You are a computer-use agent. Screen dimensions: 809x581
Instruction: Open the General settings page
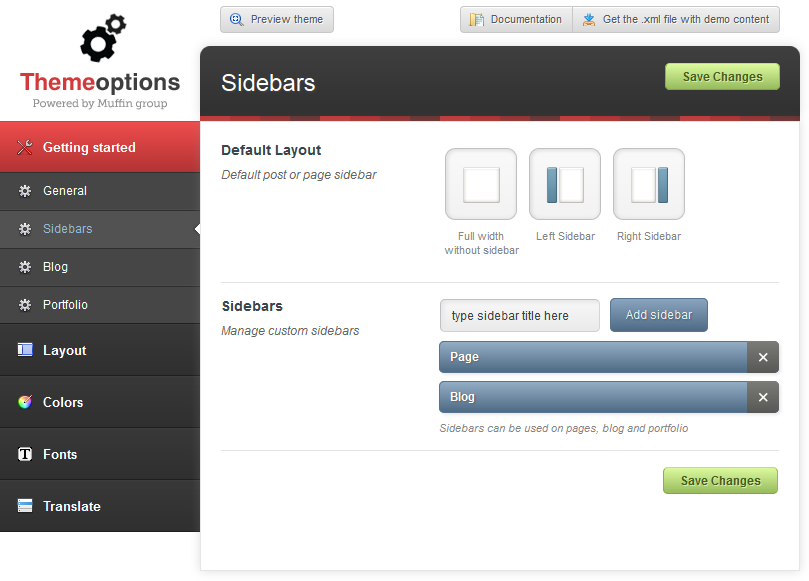pos(65,191)
